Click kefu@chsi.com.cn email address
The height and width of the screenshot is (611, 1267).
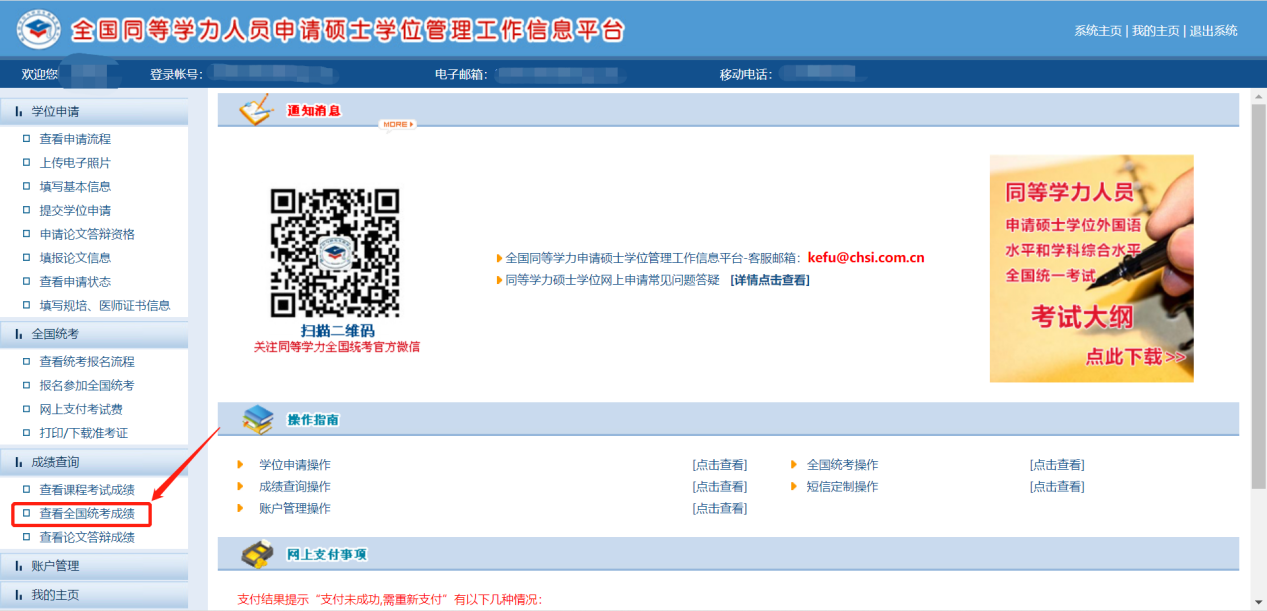[866, 258]
